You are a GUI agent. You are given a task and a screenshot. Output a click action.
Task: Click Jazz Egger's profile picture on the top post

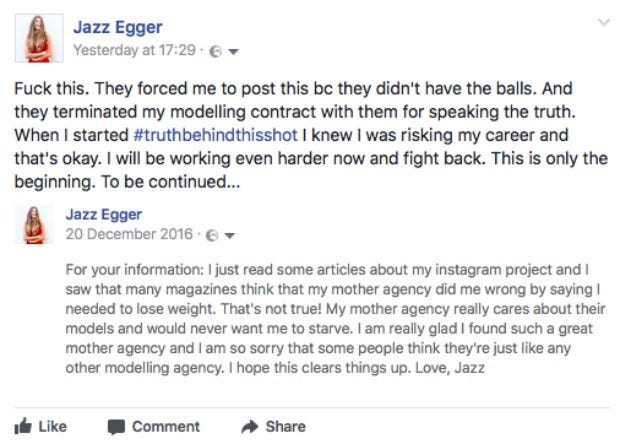tap(39, 37)
